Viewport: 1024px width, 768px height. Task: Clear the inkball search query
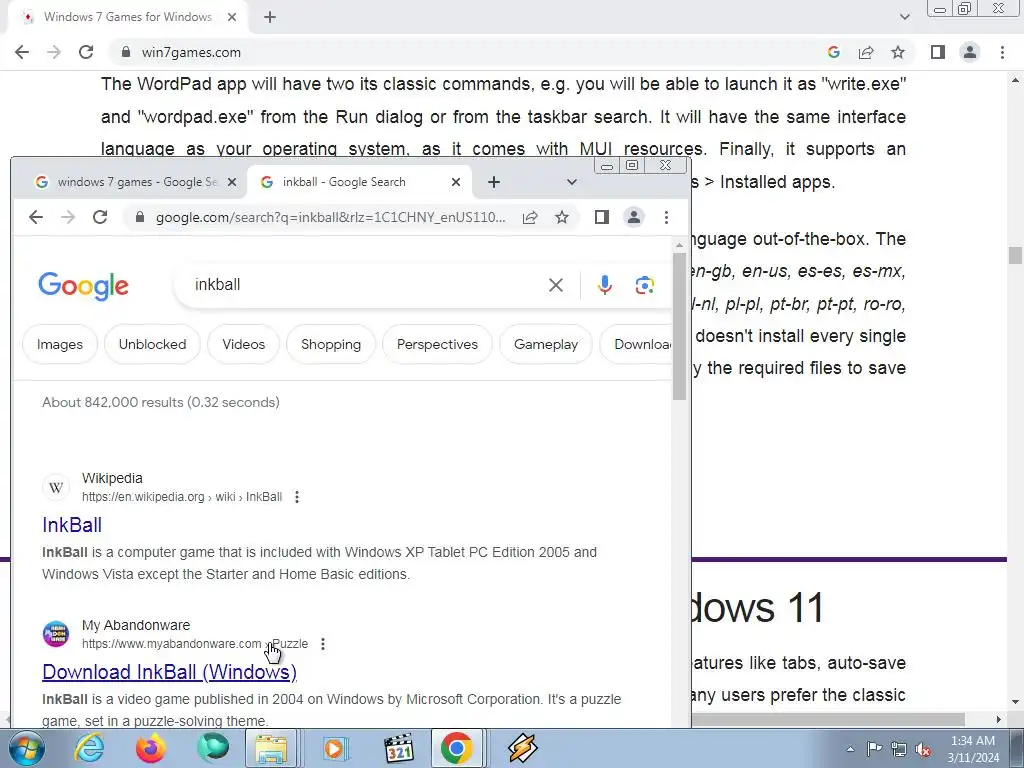556,285
